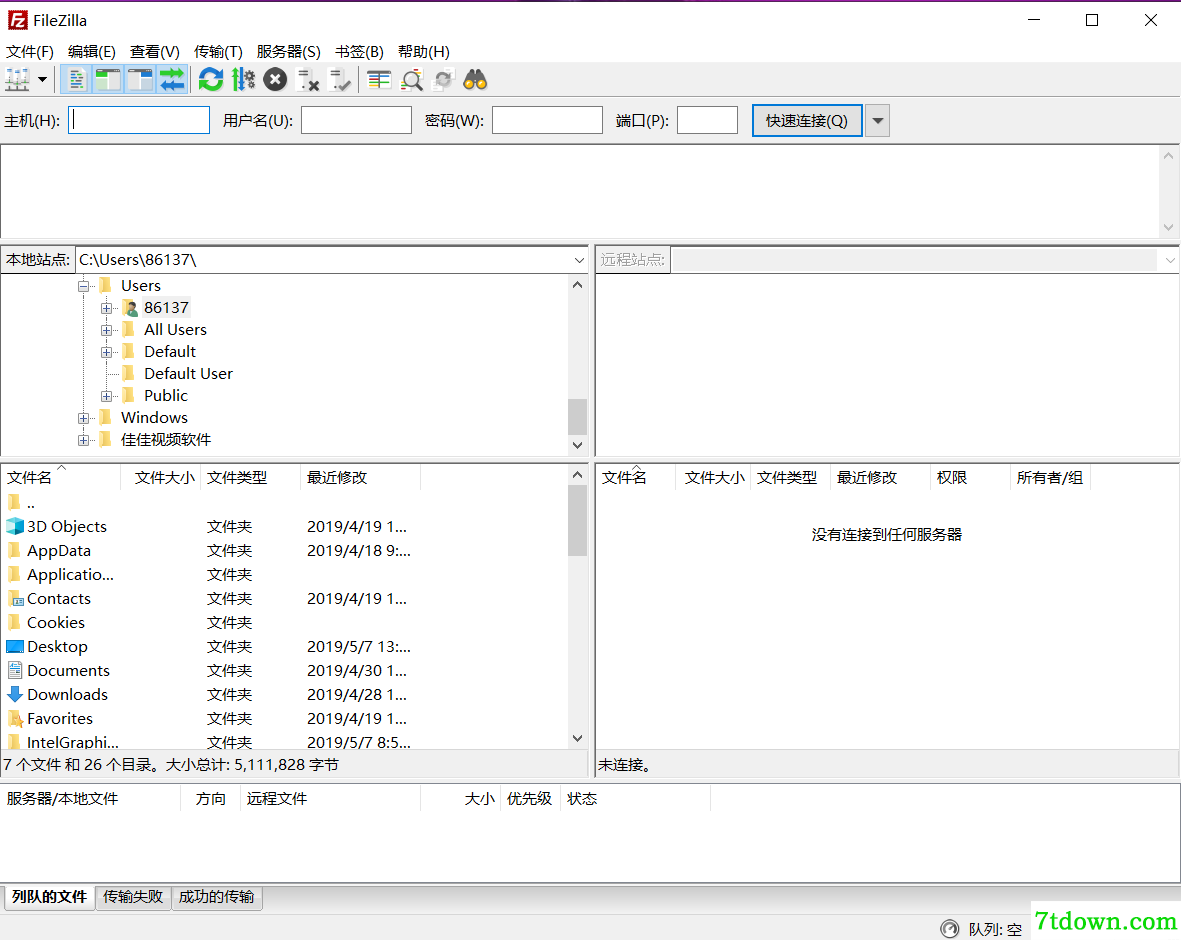Select the Documents folder icon

(x=15, y=670)
